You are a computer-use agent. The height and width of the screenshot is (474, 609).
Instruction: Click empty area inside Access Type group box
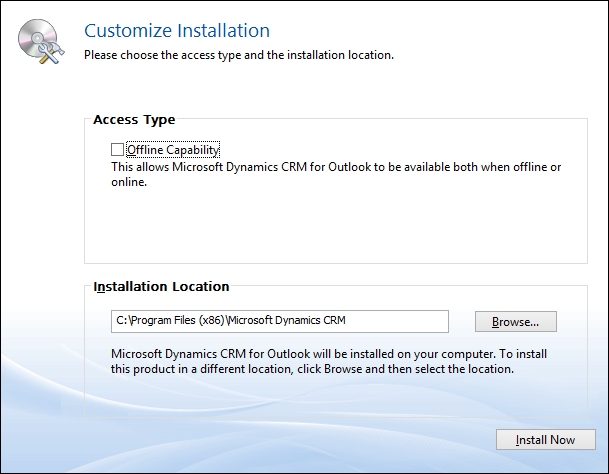336,227
